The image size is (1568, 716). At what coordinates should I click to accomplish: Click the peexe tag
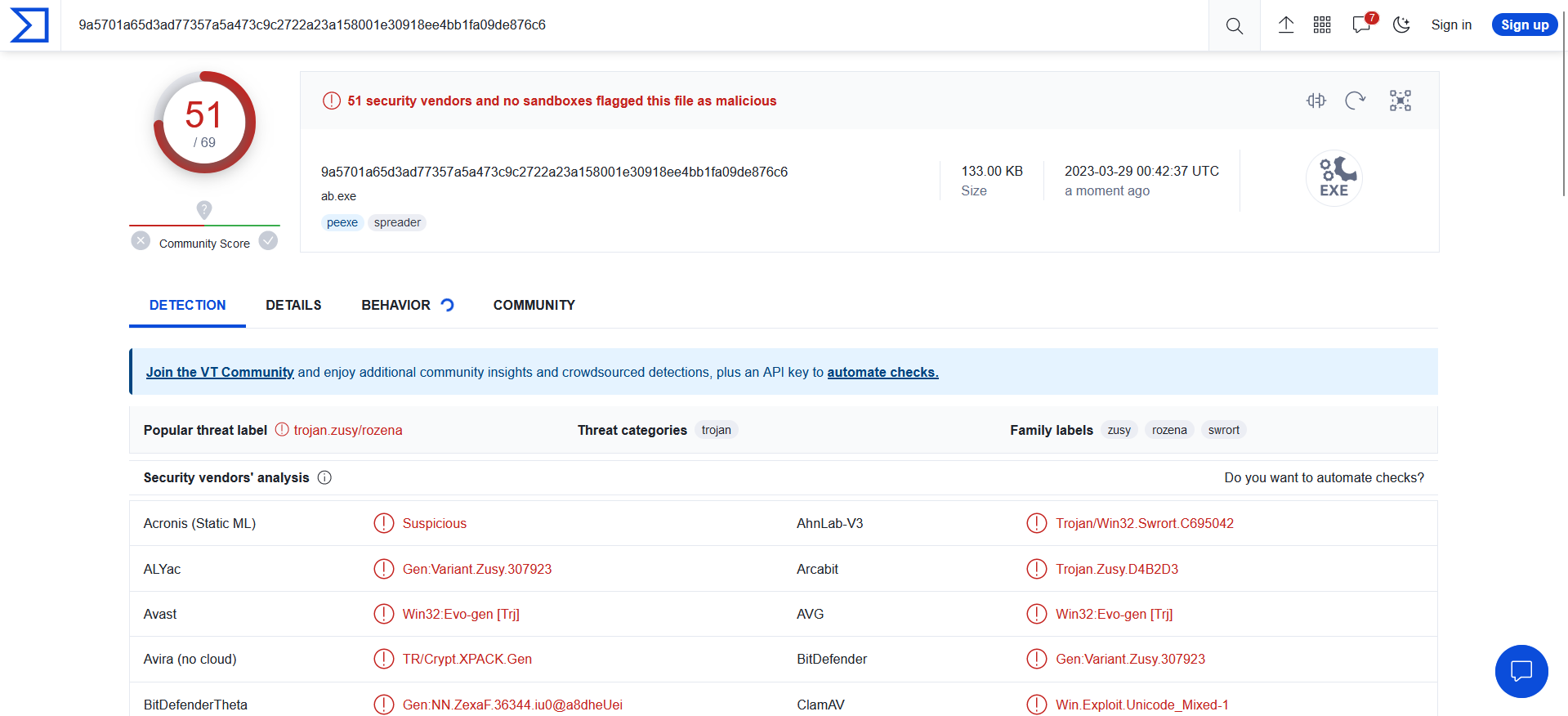342,222
